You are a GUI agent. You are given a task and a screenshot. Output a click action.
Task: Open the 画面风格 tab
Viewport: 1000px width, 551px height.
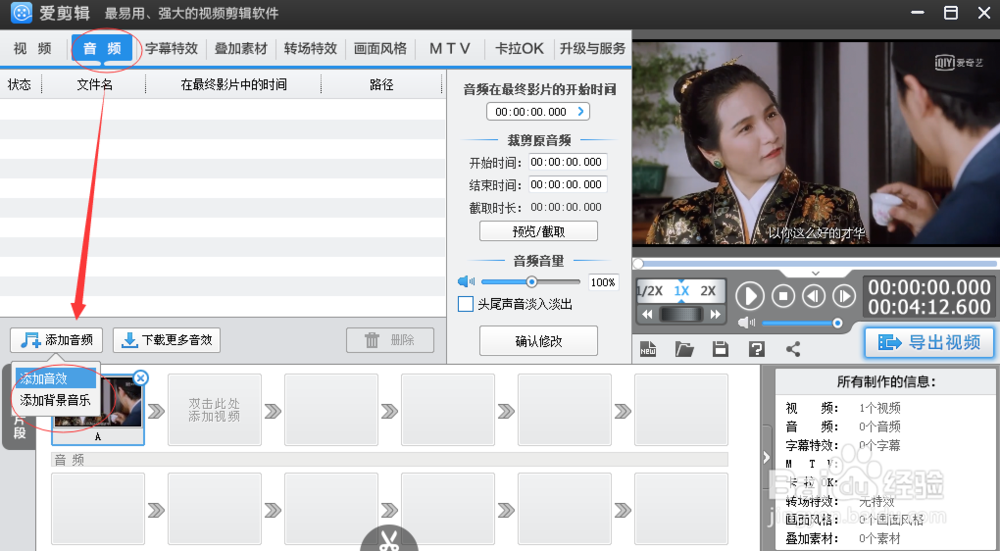(x=380, y=48)
